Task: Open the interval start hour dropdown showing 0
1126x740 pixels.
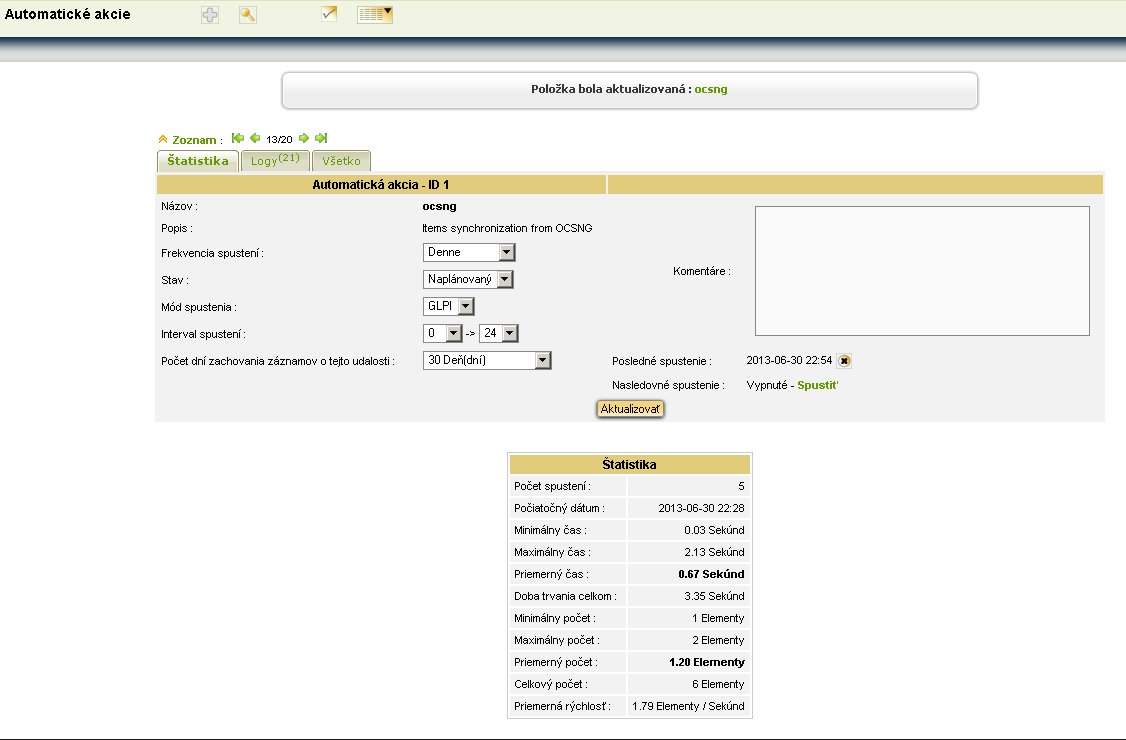Action: click(442, 333)
